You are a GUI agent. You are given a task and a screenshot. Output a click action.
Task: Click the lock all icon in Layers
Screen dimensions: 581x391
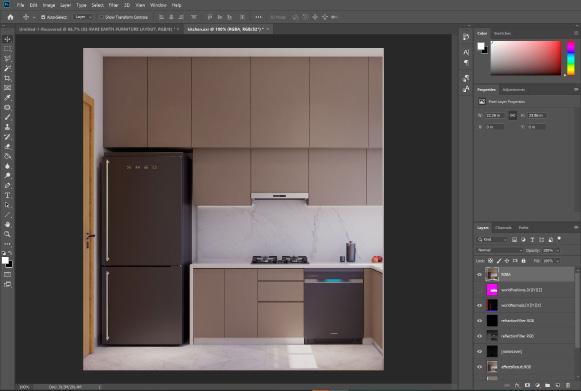point(524,261)
